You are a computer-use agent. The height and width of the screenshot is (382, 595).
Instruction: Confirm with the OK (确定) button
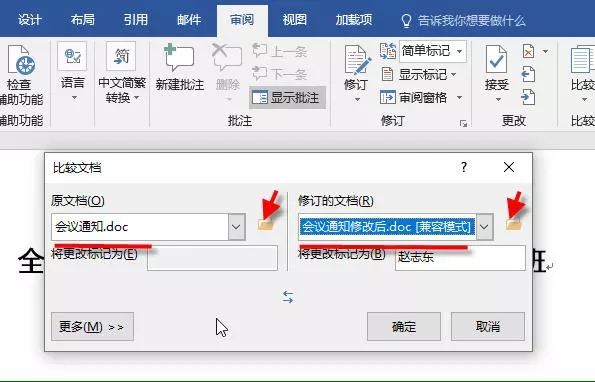pyautogui.click(x=404, y=327)
